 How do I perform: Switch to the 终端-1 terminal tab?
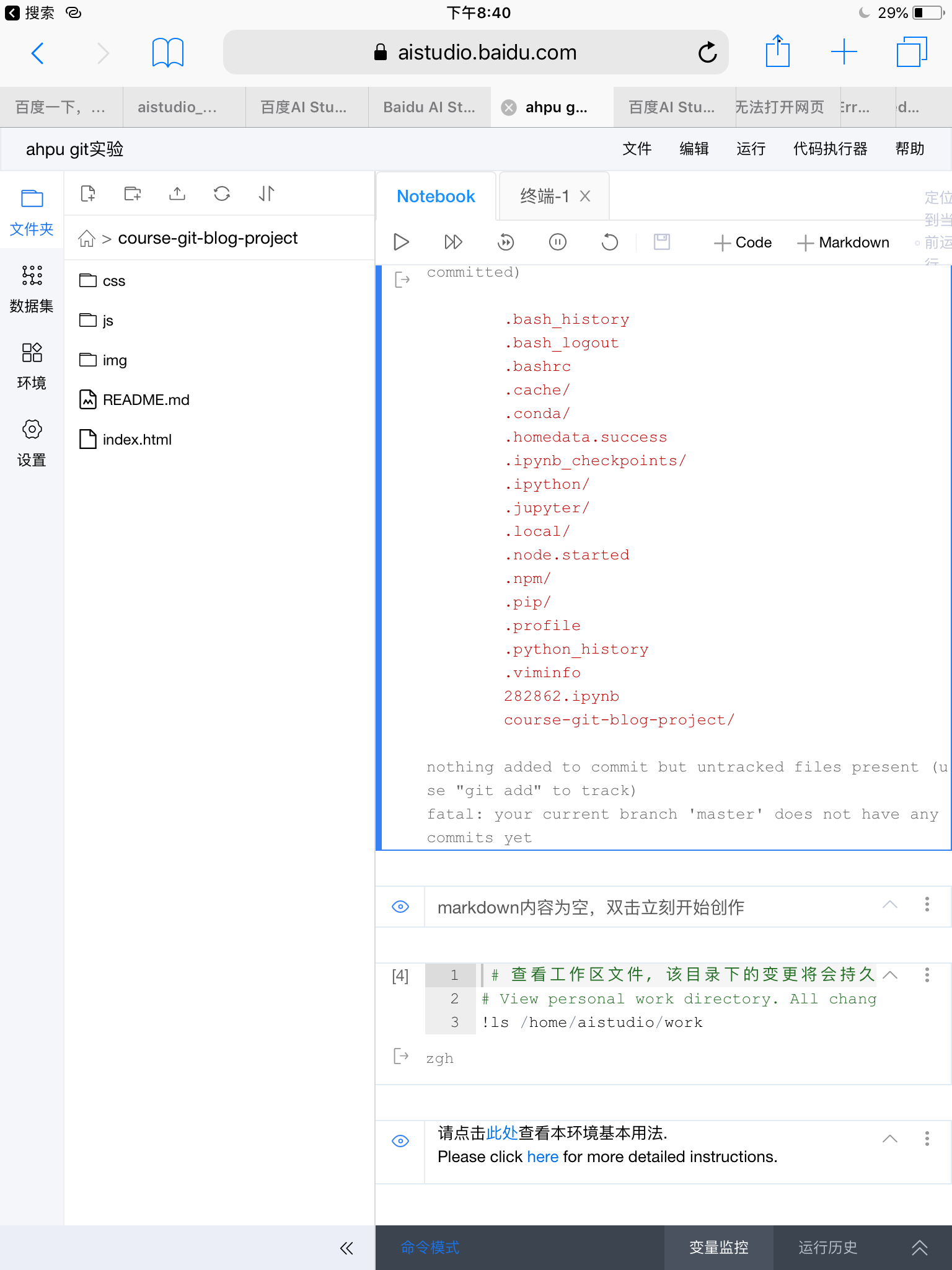544,197
